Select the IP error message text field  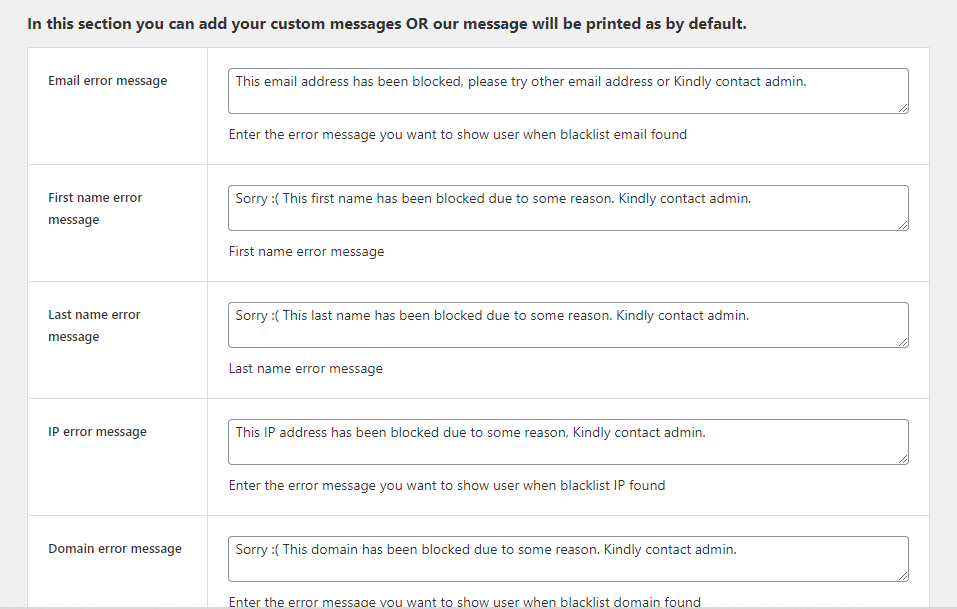click(568, 442)
